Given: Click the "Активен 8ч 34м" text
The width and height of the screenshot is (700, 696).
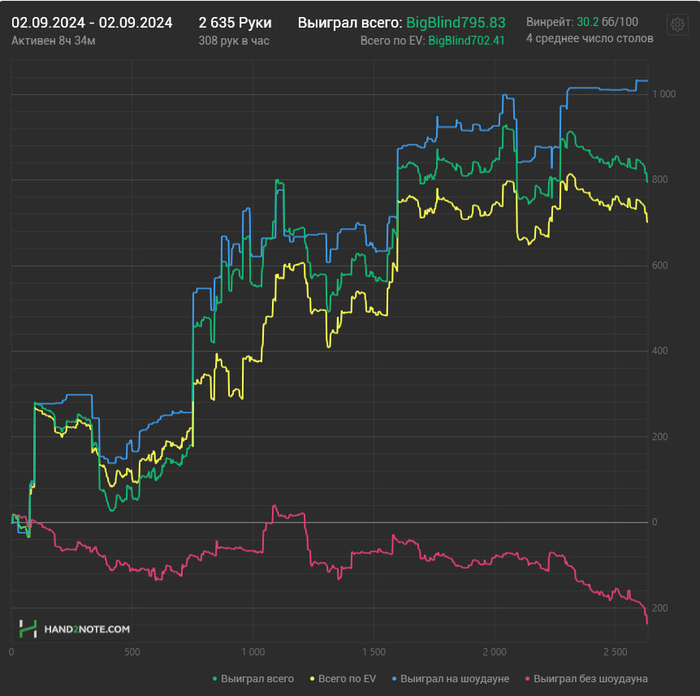Looking at the screenshot, I should [53, 41].
